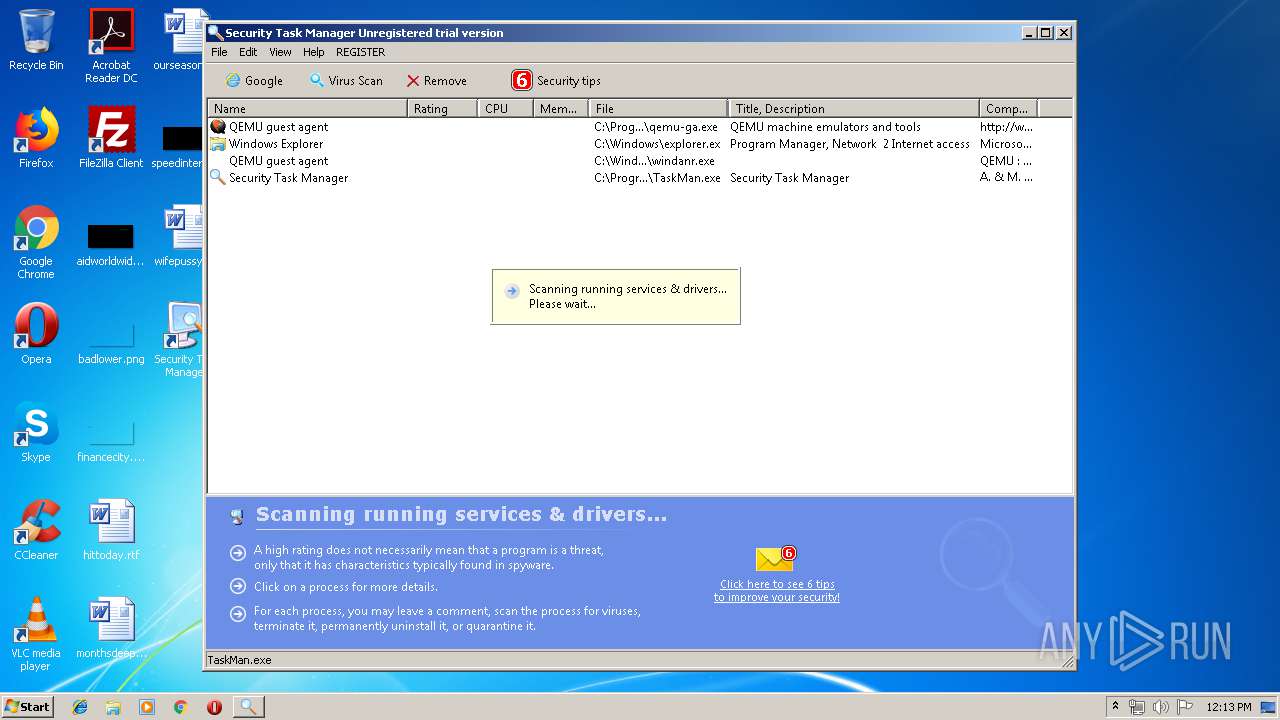Click TaskMan.exe status bar text
The width and height of the screenshot is (1280, 720).
point(239,660)
